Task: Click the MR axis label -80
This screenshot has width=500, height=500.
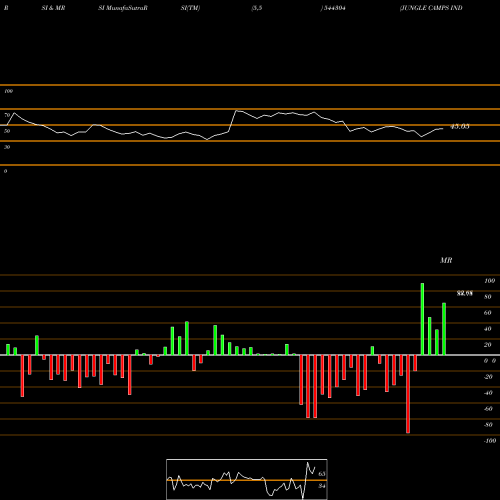Action: [488, 425]
